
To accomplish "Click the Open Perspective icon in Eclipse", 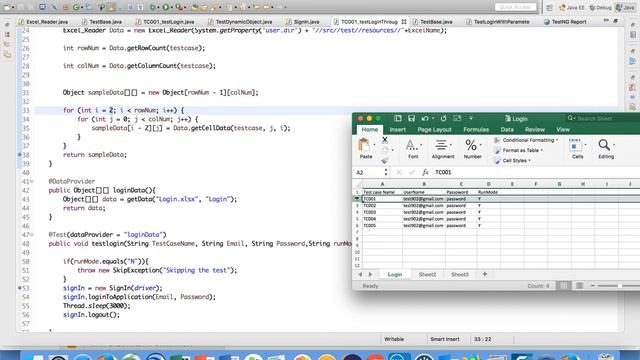I will (549, 7).
